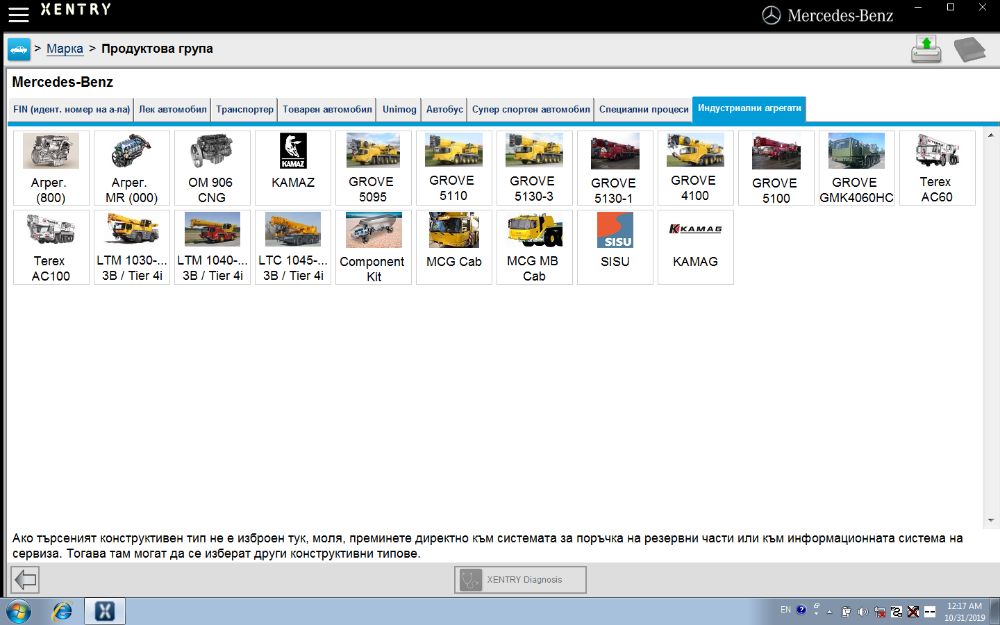Switch to FIN (идент. номер на а-ла) tab

point(71,109)
